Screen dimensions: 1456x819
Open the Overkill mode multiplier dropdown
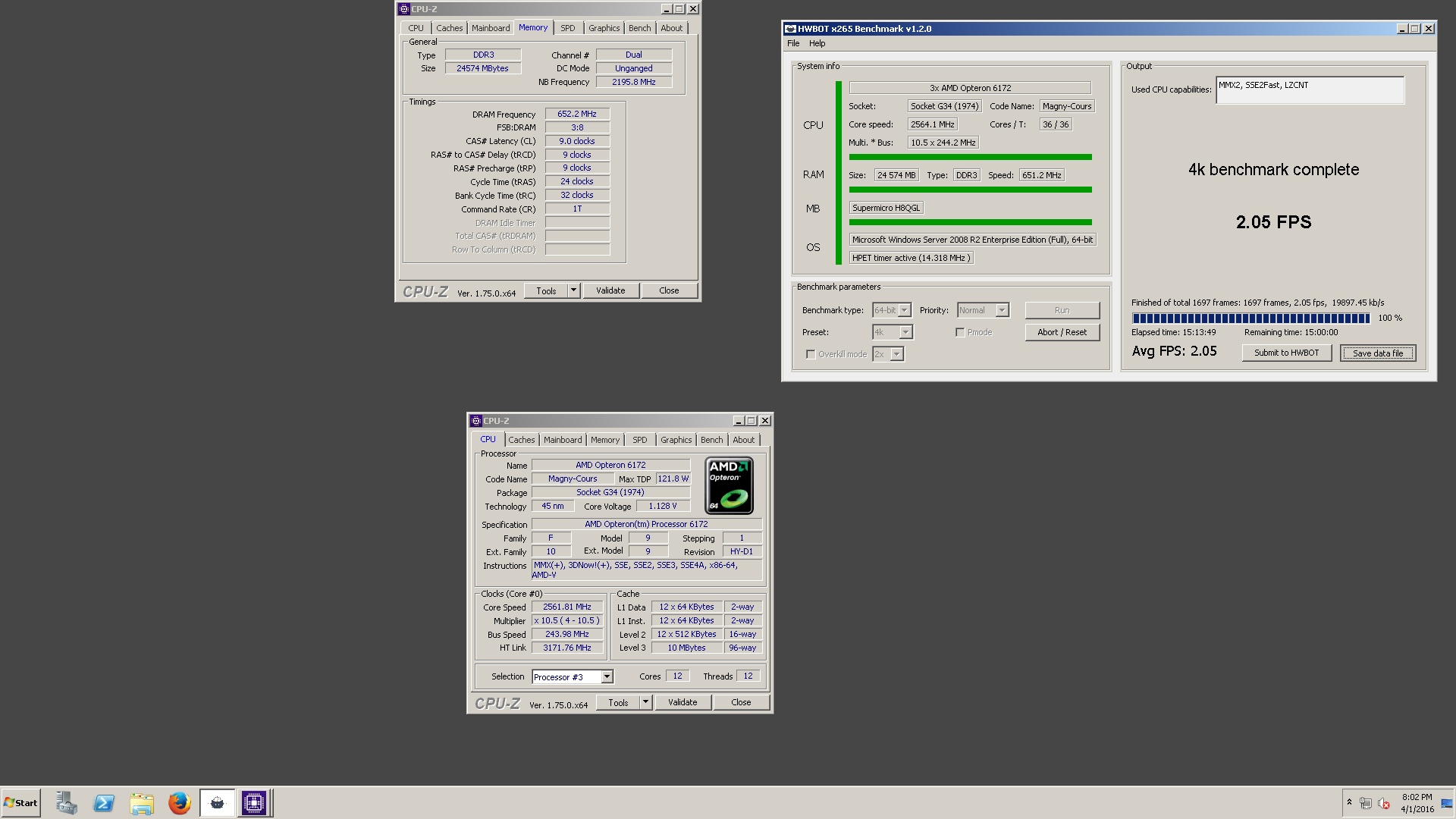coord(897,354)
